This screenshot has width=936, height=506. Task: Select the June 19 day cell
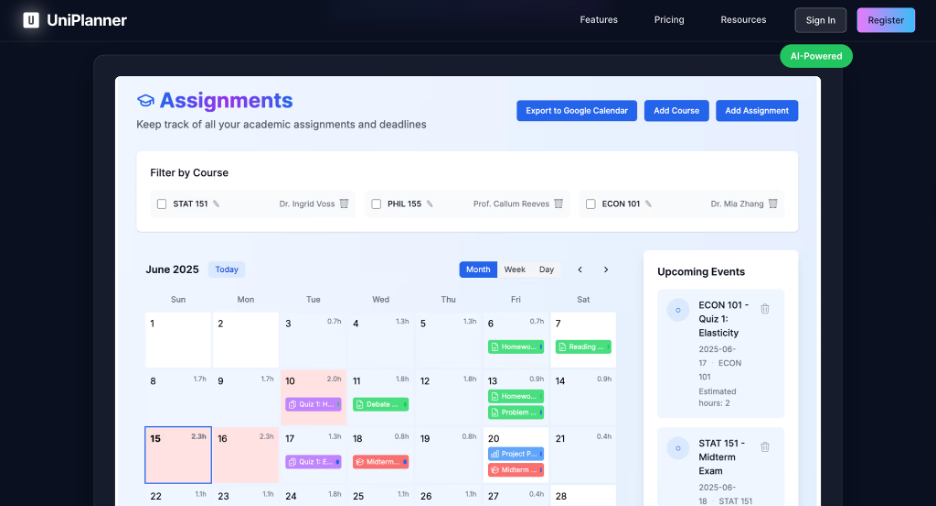(448, 455)
